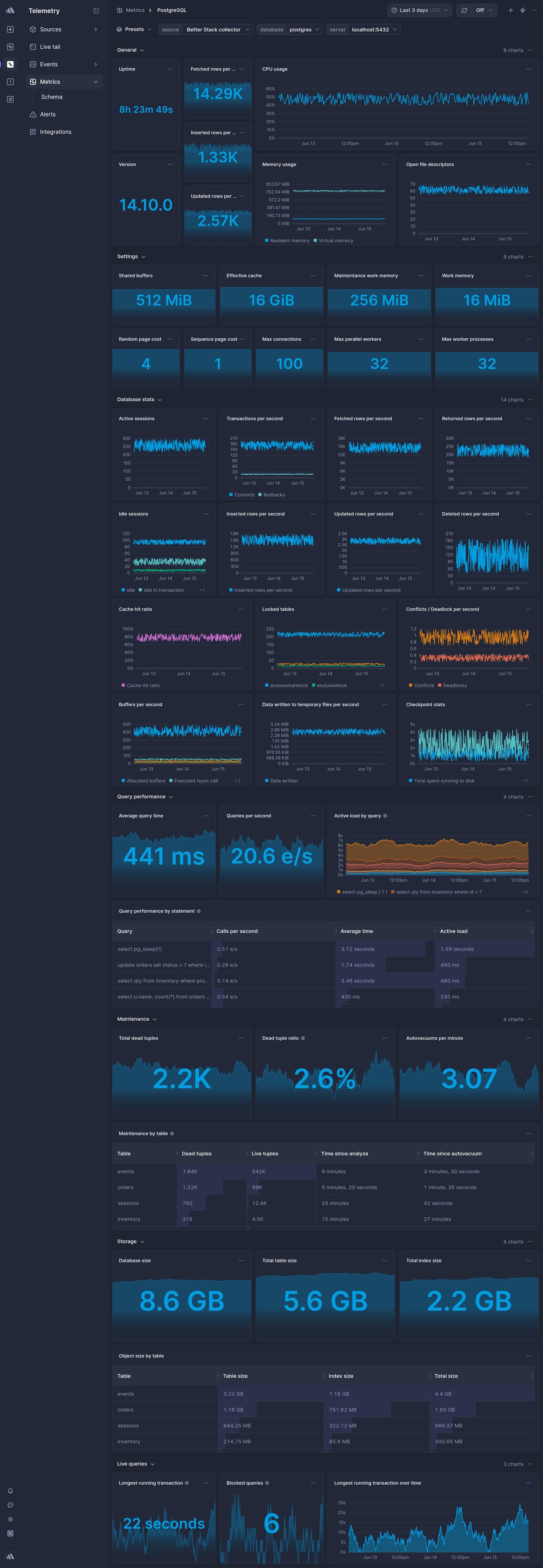Collapse the General section
543x1568 pixels.
click(130, 50)
